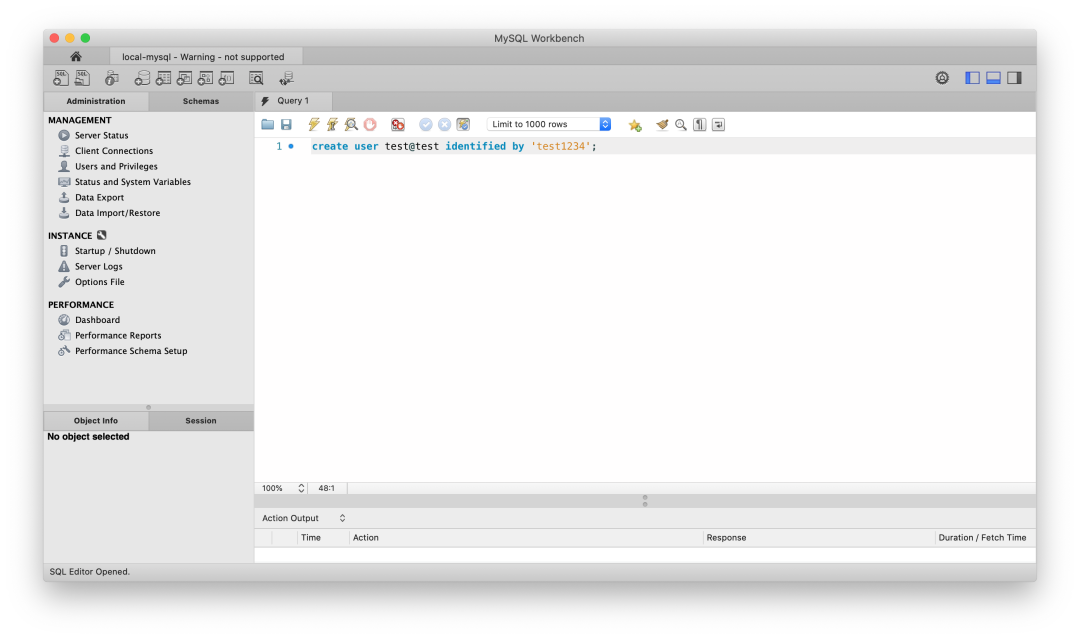Beautify the query with broom icon
Viewport: 1080px width, 639px height.
tap(662, 125)
